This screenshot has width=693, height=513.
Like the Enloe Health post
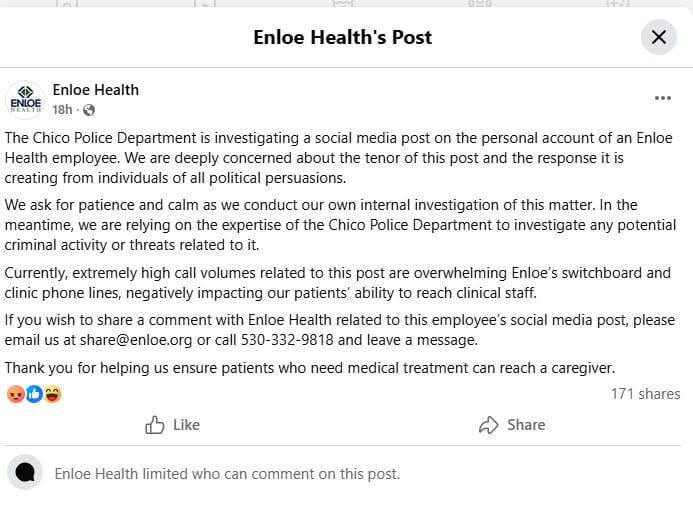pyautogui.click(x=173, y=425)
